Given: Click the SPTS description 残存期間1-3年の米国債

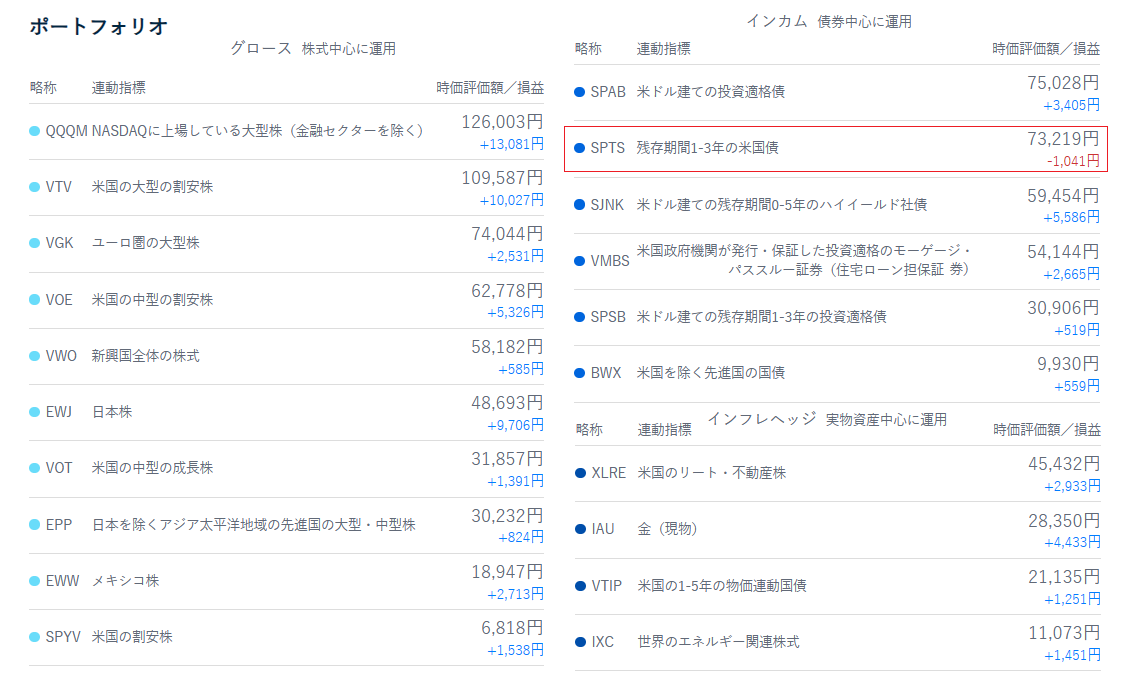Looking at the screenshot, I should 707,148.
